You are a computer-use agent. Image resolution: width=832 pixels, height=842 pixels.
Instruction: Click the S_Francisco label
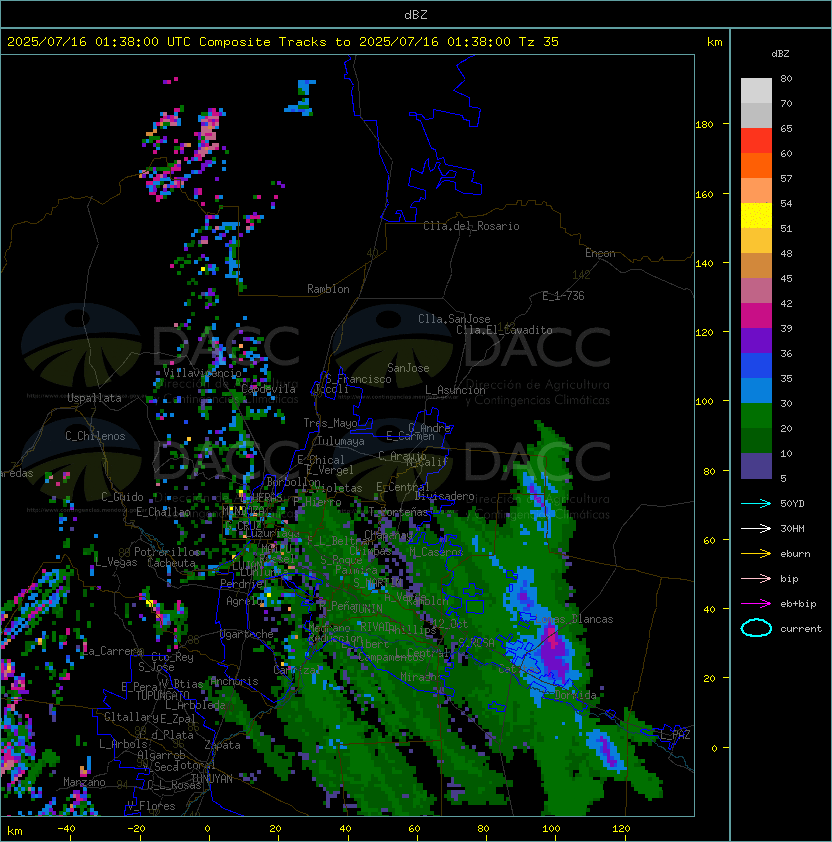[x=358, y=379]
